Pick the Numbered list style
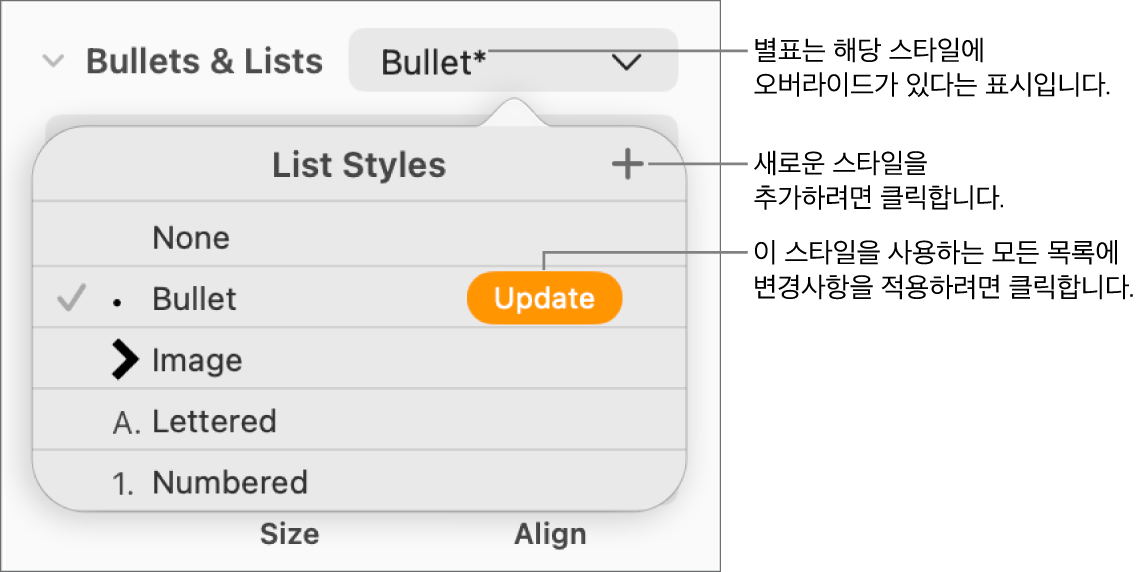The width and height of the screenshot is (1141, 572). tap(230, 484)
